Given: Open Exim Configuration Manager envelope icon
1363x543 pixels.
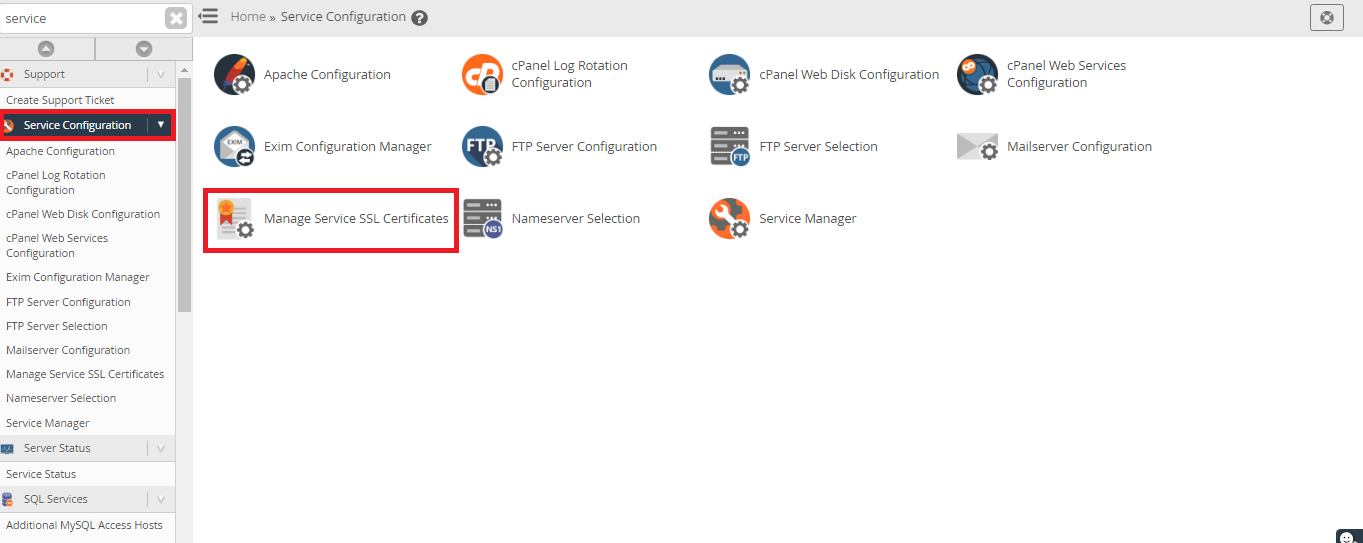Looking at the screenshot, I should pos(235,147).
